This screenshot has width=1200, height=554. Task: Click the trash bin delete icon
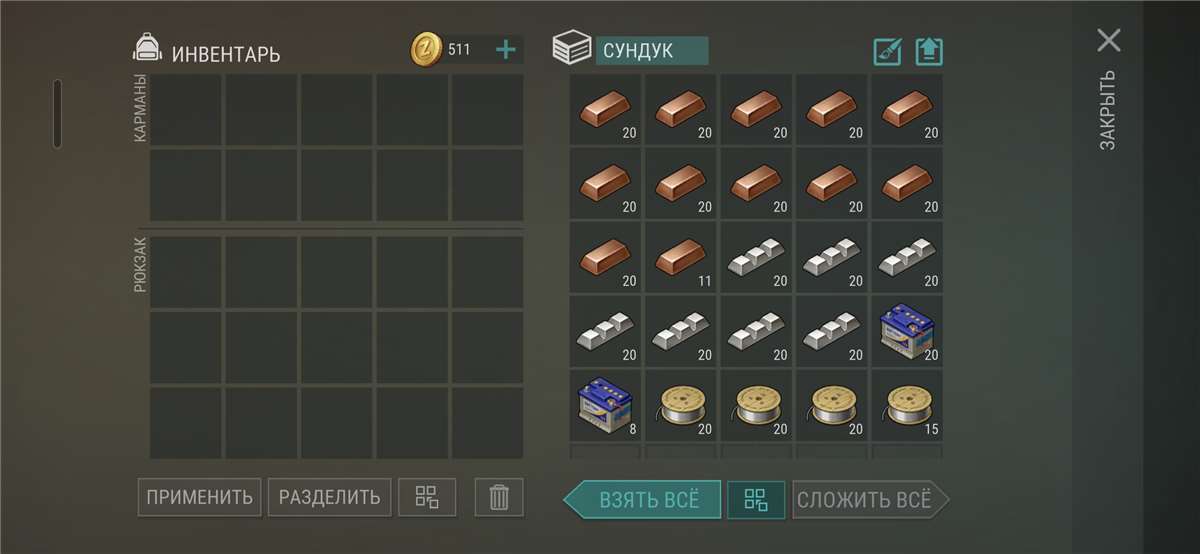pyautogui.click(x=499, y=497)
